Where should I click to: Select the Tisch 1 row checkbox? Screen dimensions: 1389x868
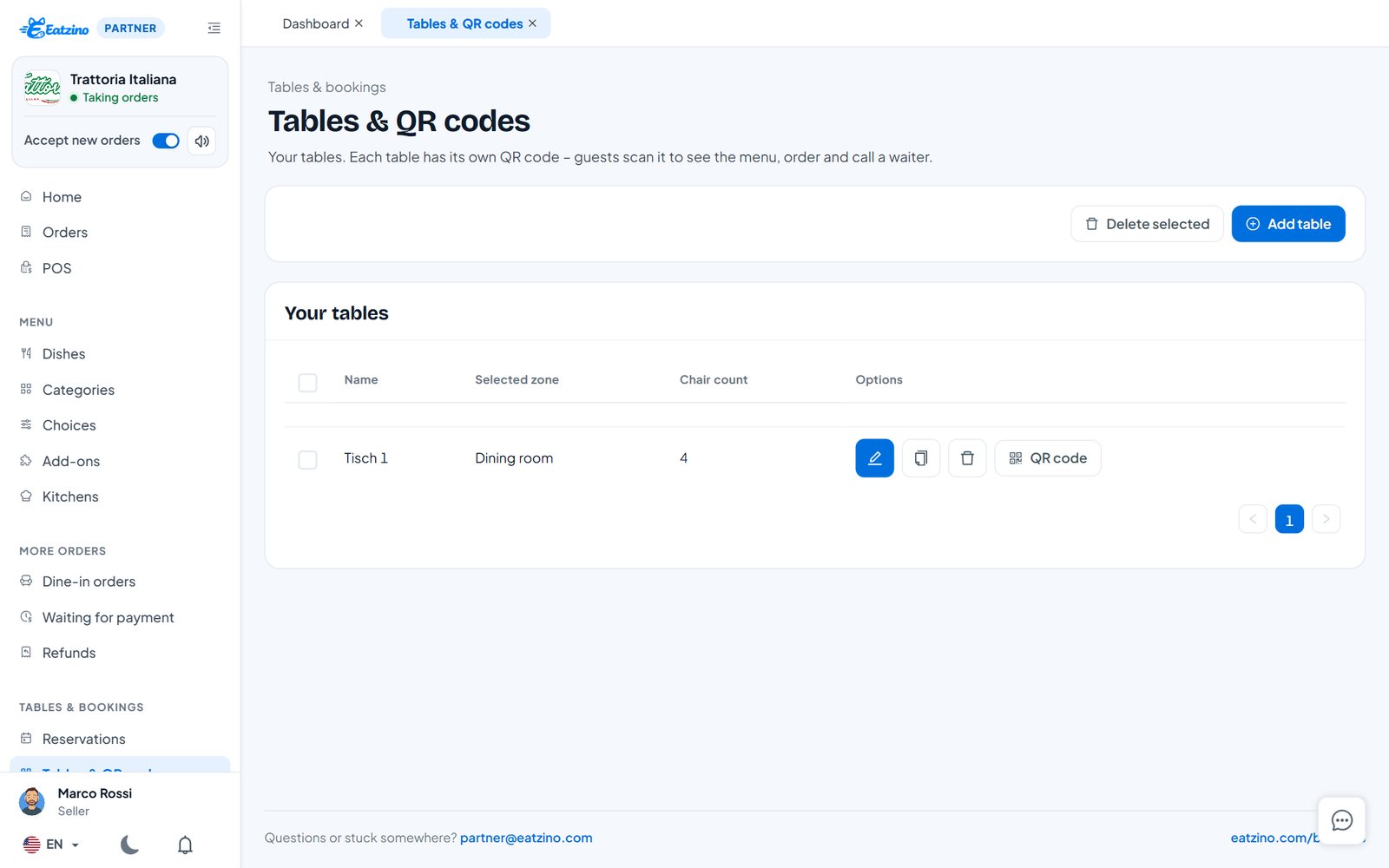pyautogui.click(x=307, y=459)
